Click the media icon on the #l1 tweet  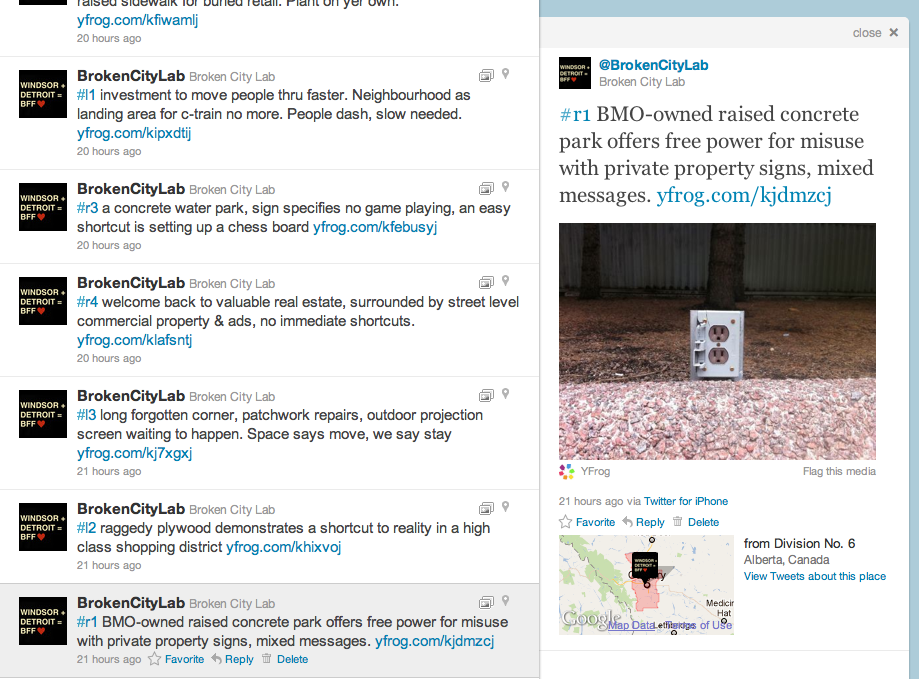486,76
